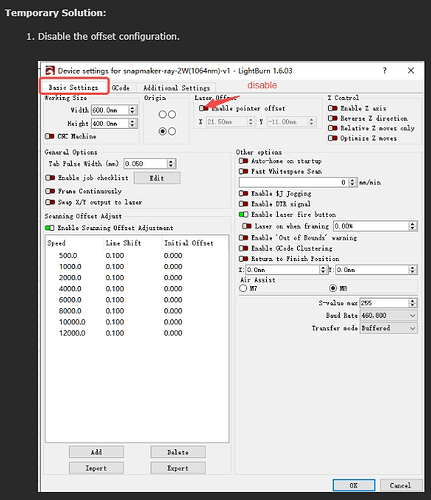Image resolution: width=431 pixels, height=500 pixels.
Task: Click the Speed column header
Action: (75, 243)
